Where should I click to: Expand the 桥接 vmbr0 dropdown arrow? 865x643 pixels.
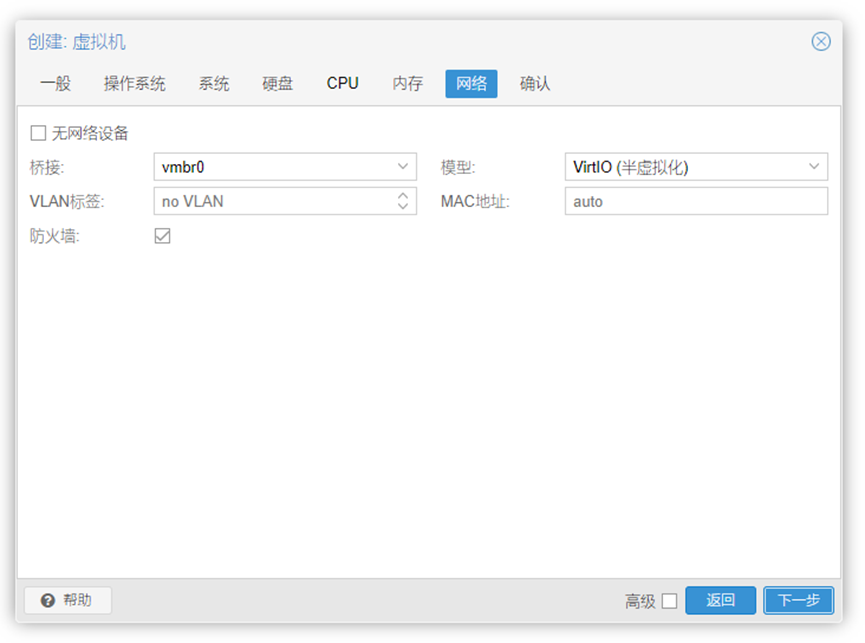403,167
